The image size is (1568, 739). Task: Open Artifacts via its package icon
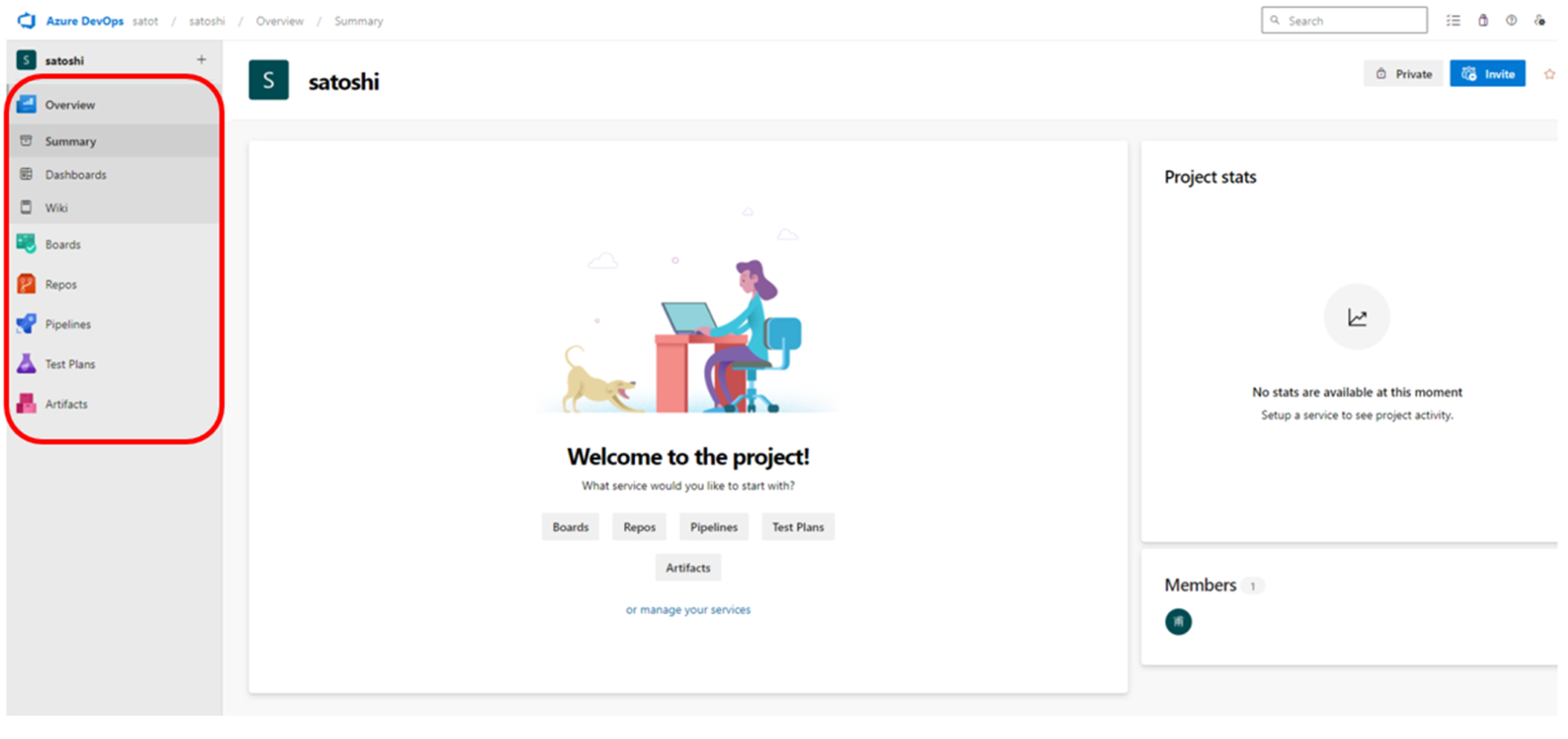coord(27,403)
